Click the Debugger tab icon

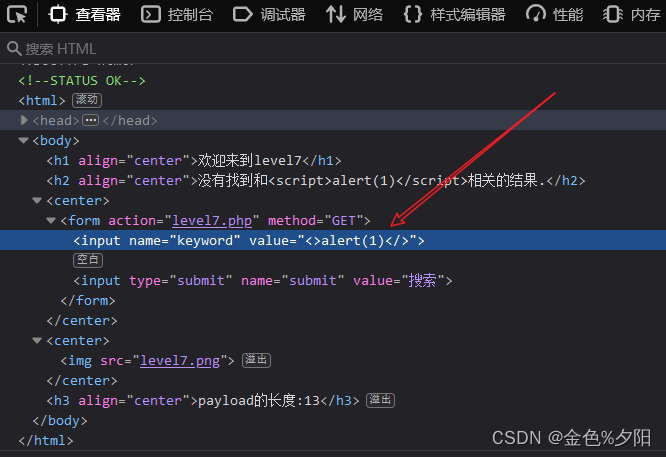coord(243,14)
